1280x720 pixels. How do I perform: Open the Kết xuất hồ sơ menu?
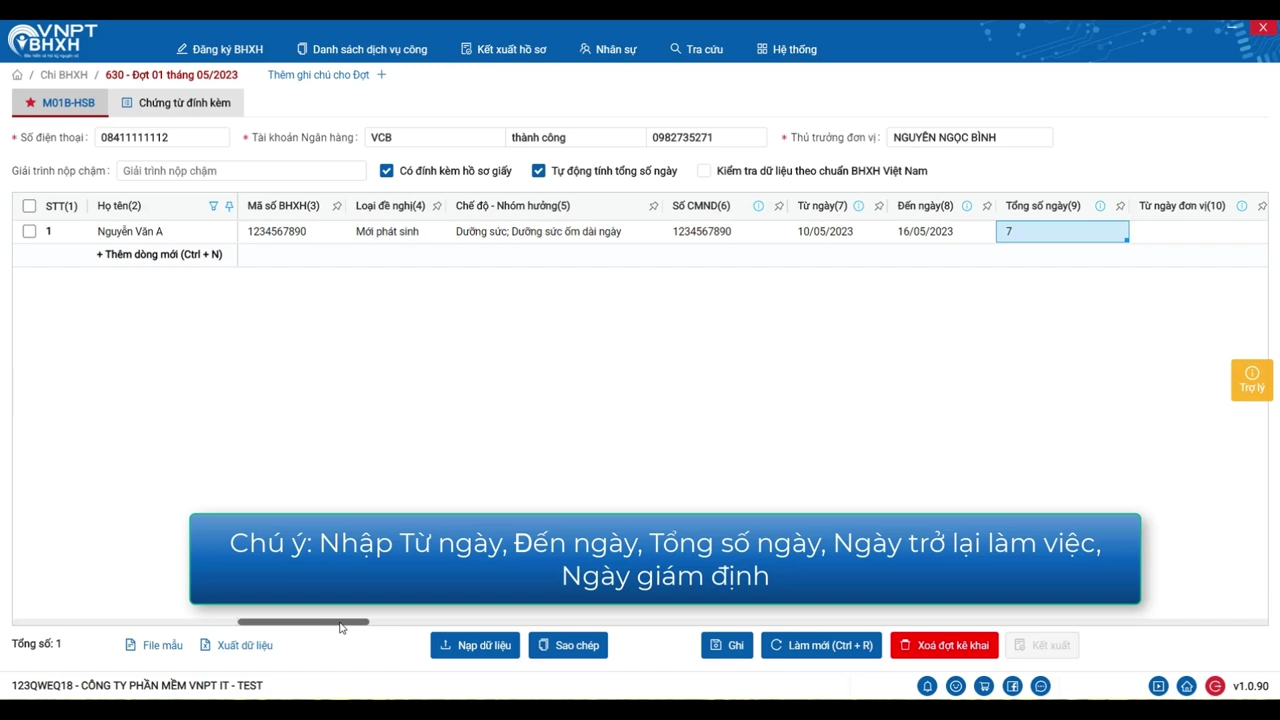point(504,49)
